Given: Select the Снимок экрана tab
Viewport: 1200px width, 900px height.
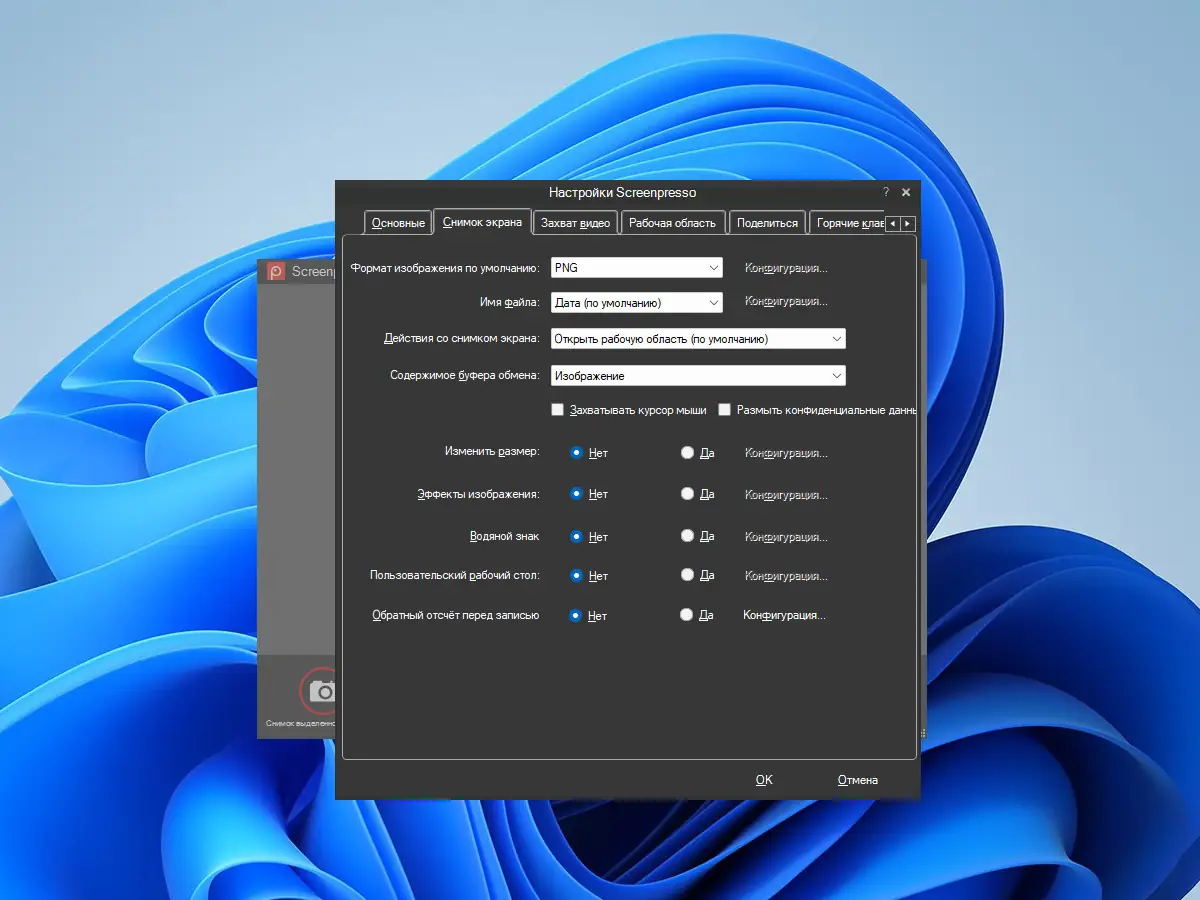Looking at the screenshot, I should [482, 222].
